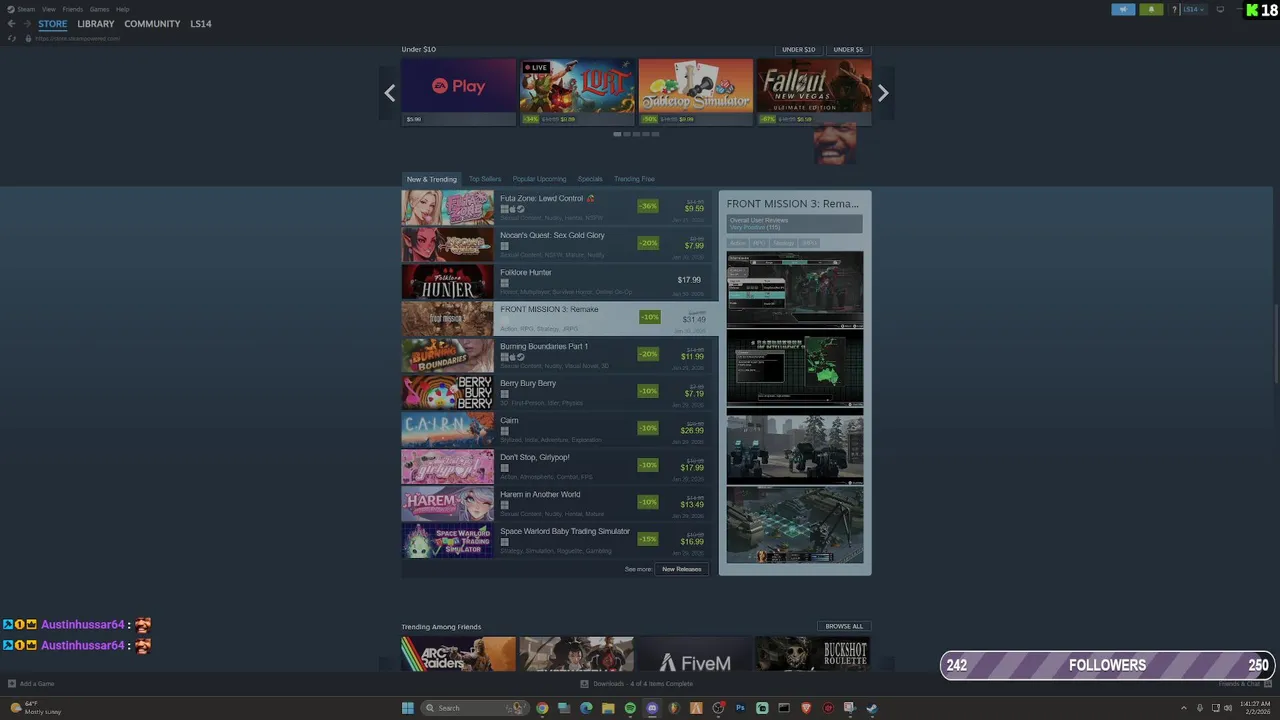The height and width of the screenshot is (720, 1280).
Task: Open the LS14 account dropdown
Action: click(1194, 9)
